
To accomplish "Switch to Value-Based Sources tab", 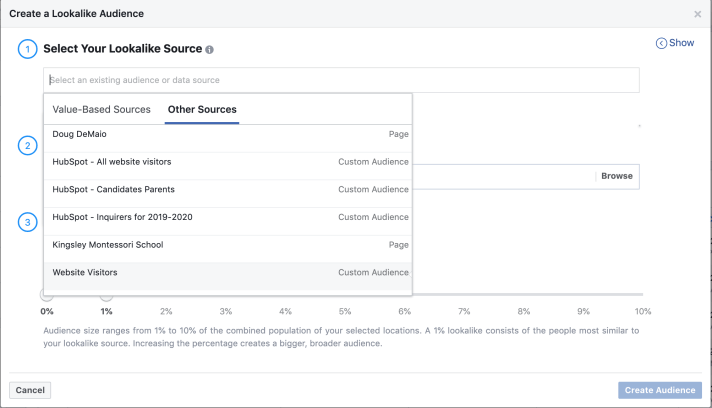I will tap(101, 109).
